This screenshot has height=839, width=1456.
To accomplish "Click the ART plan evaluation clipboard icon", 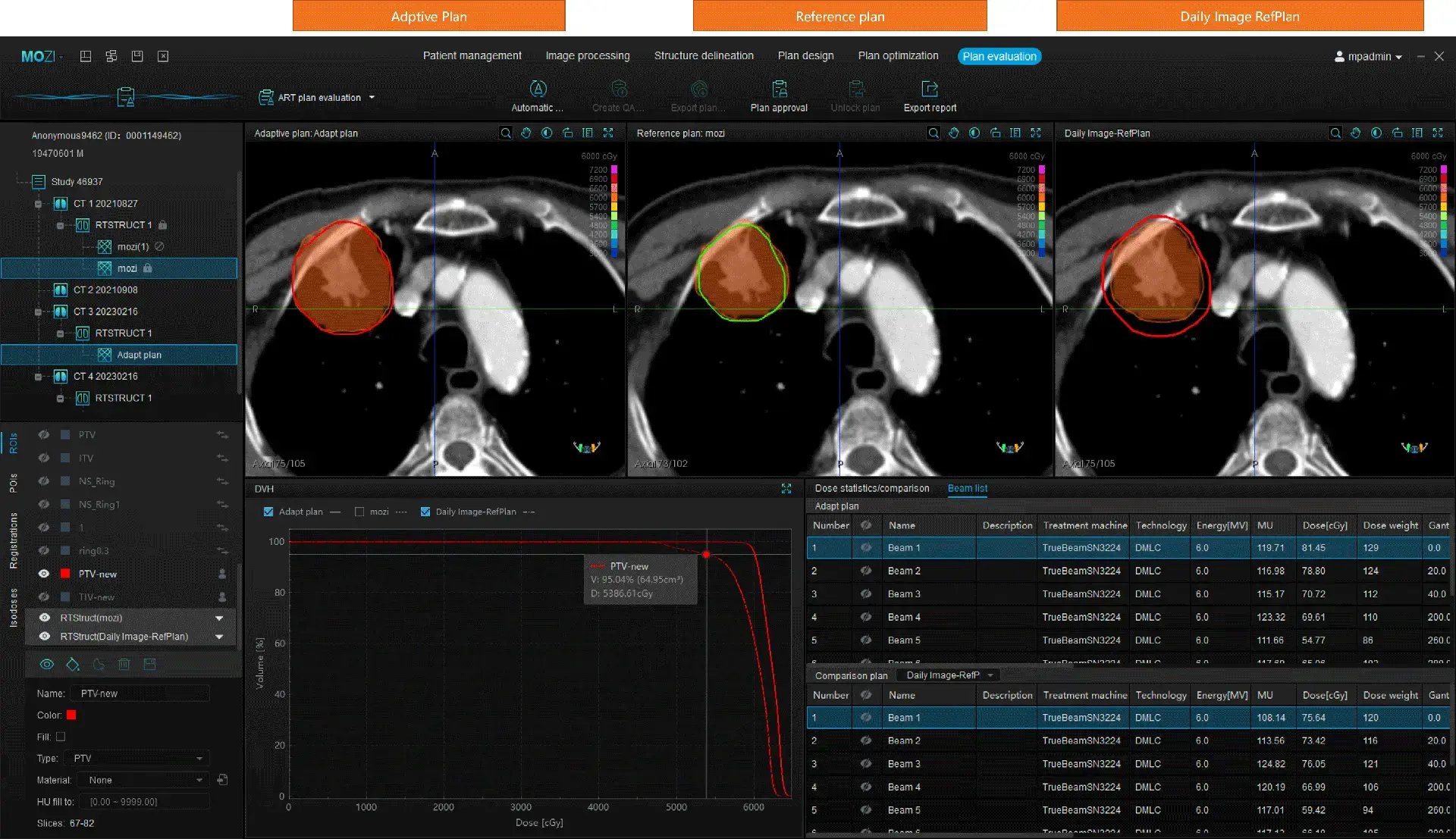I will coord(266,98).
